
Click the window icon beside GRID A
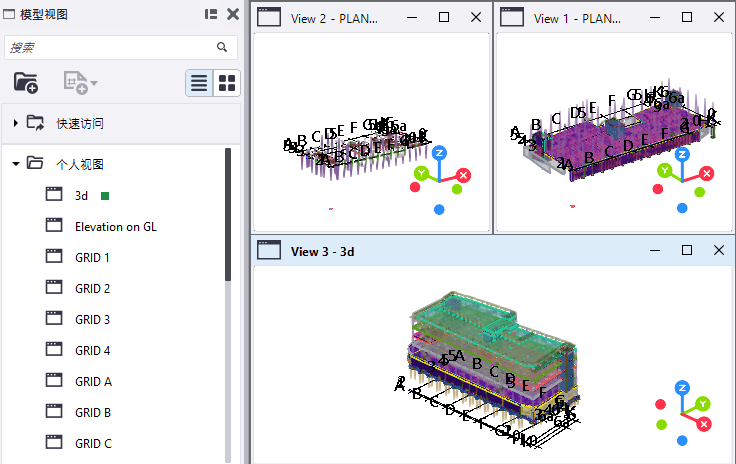click(x=54, y=380)
